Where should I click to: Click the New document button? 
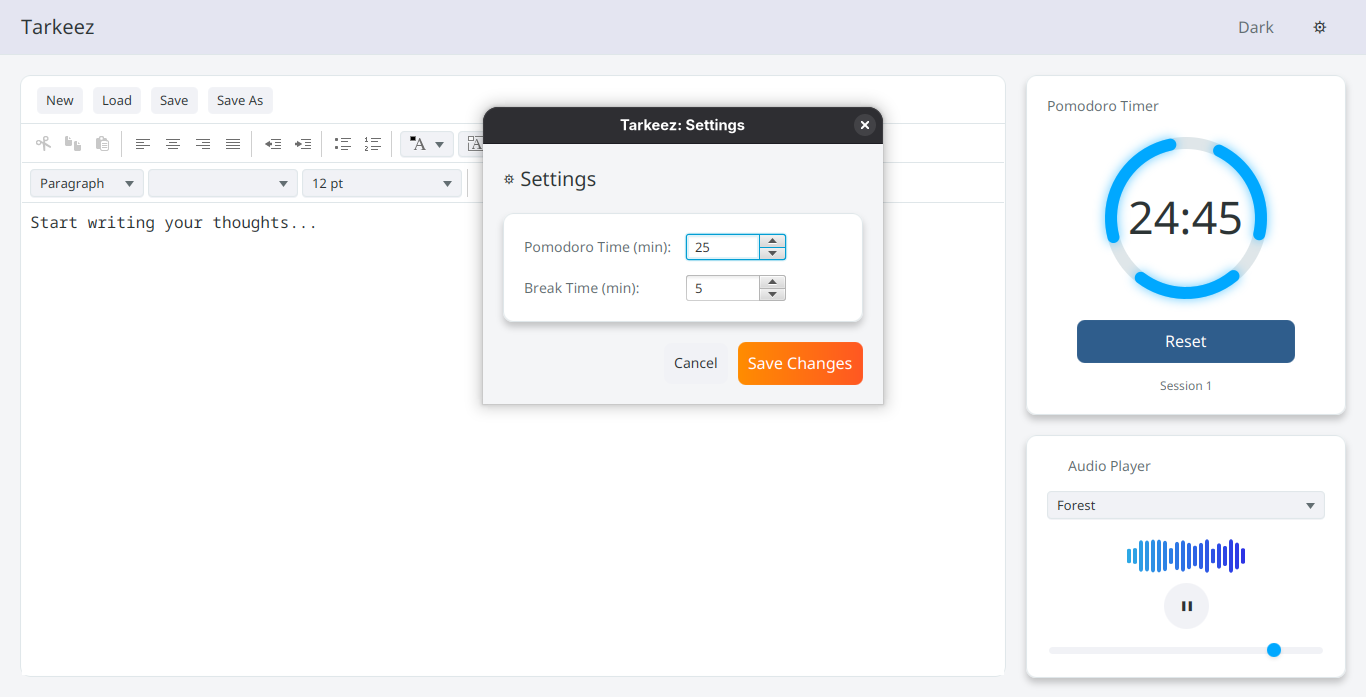60,100
